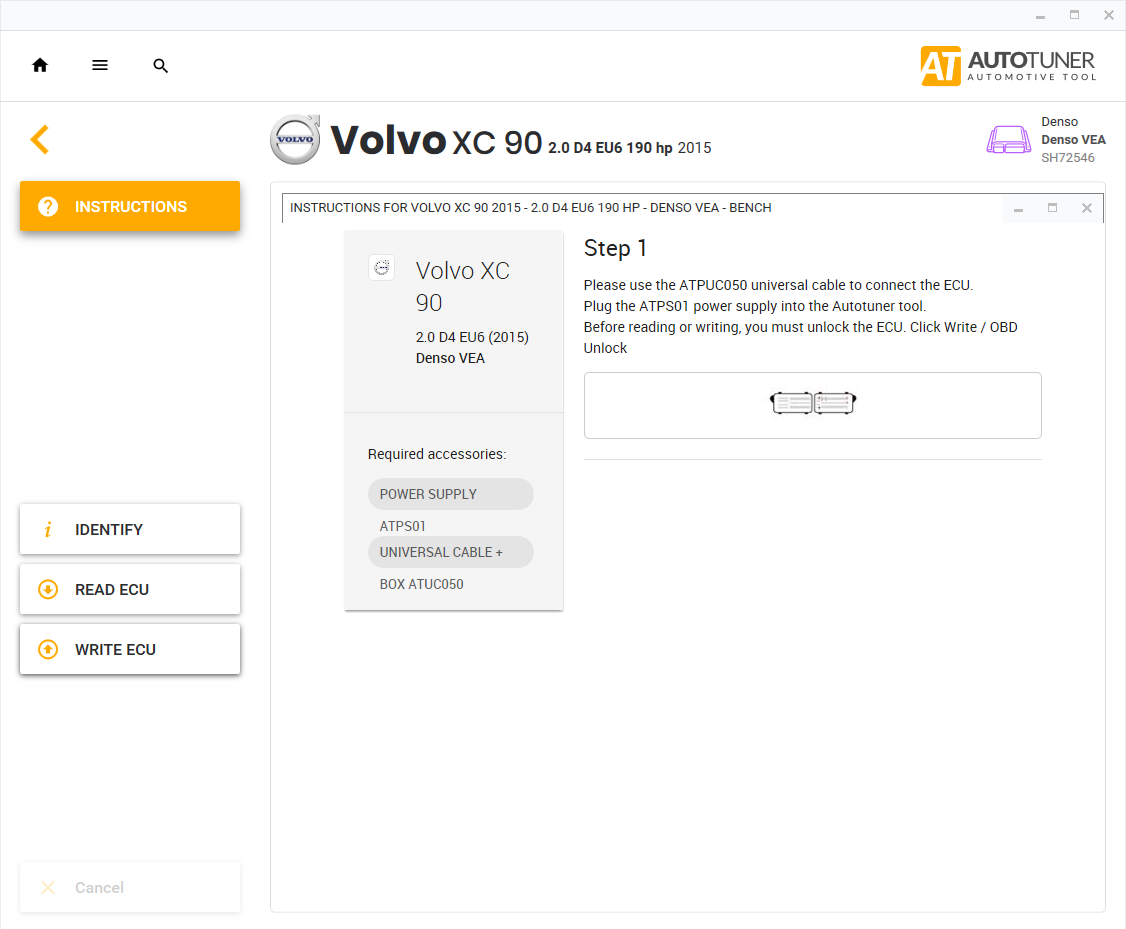Go back using the orange chevron
1126x929 pixels.
40,139
